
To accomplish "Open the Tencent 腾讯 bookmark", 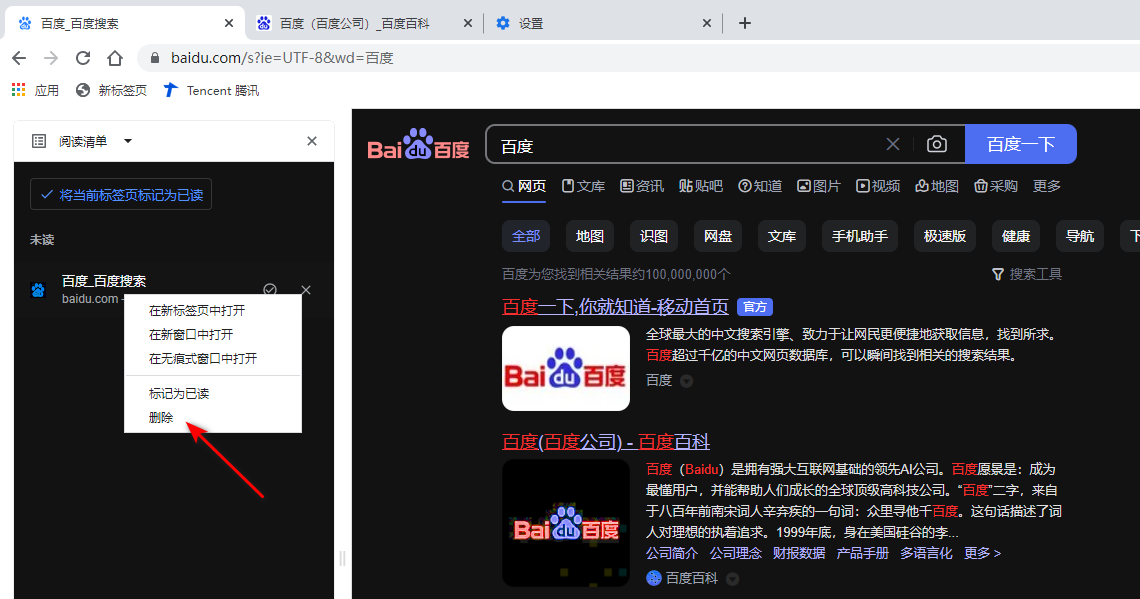I will tap(211, 90).
